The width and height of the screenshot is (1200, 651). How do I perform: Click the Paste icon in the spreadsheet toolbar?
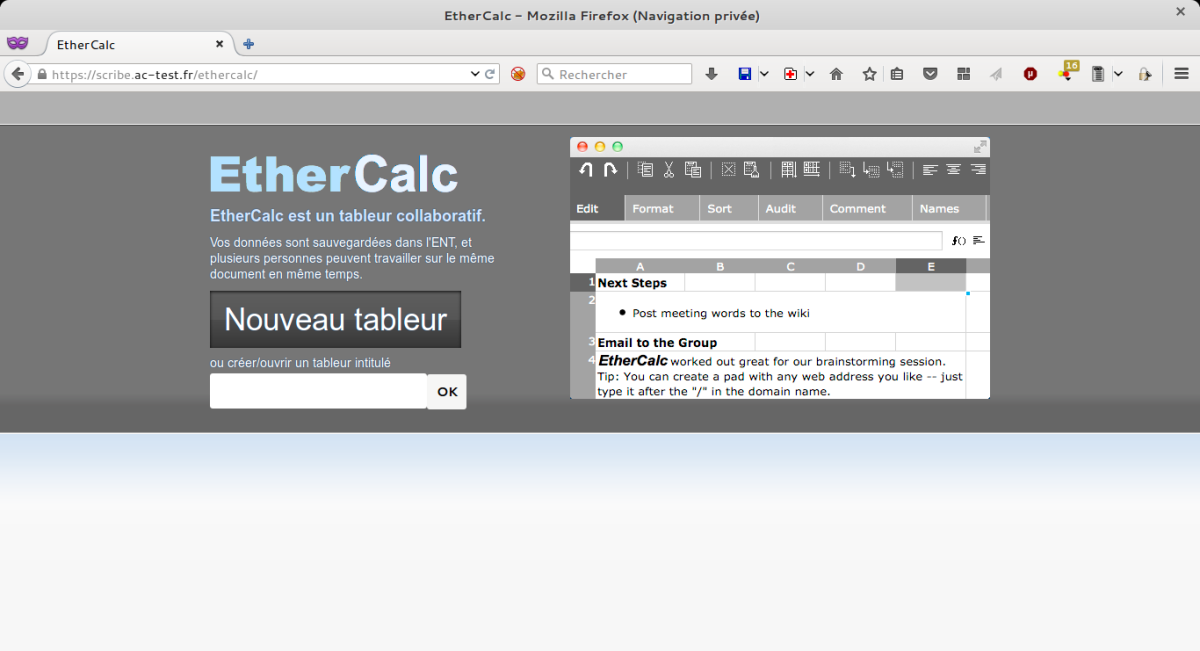tap(692, 170)
